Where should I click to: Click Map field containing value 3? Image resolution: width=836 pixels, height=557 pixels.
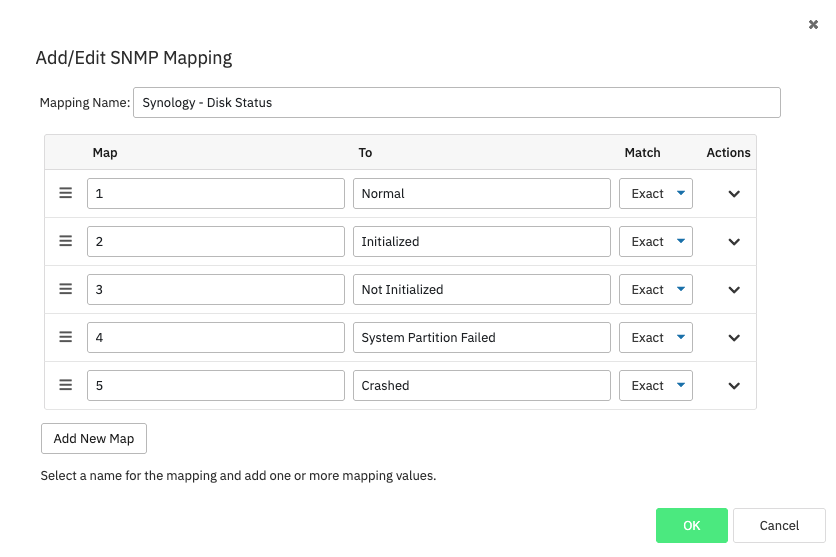(x=216, y=289)
